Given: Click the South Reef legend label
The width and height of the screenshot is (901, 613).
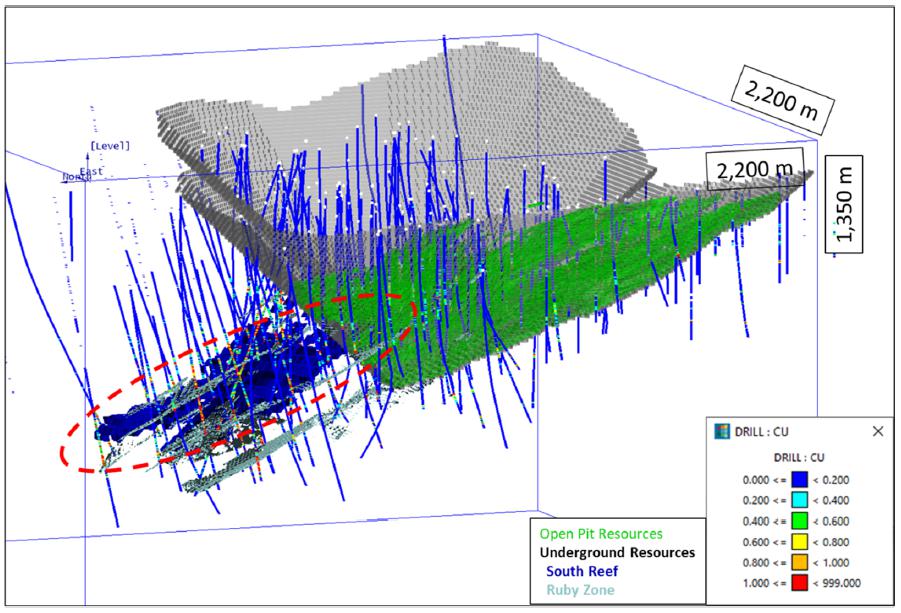Looking at the screenshot, I should click(x=582, y=571).
